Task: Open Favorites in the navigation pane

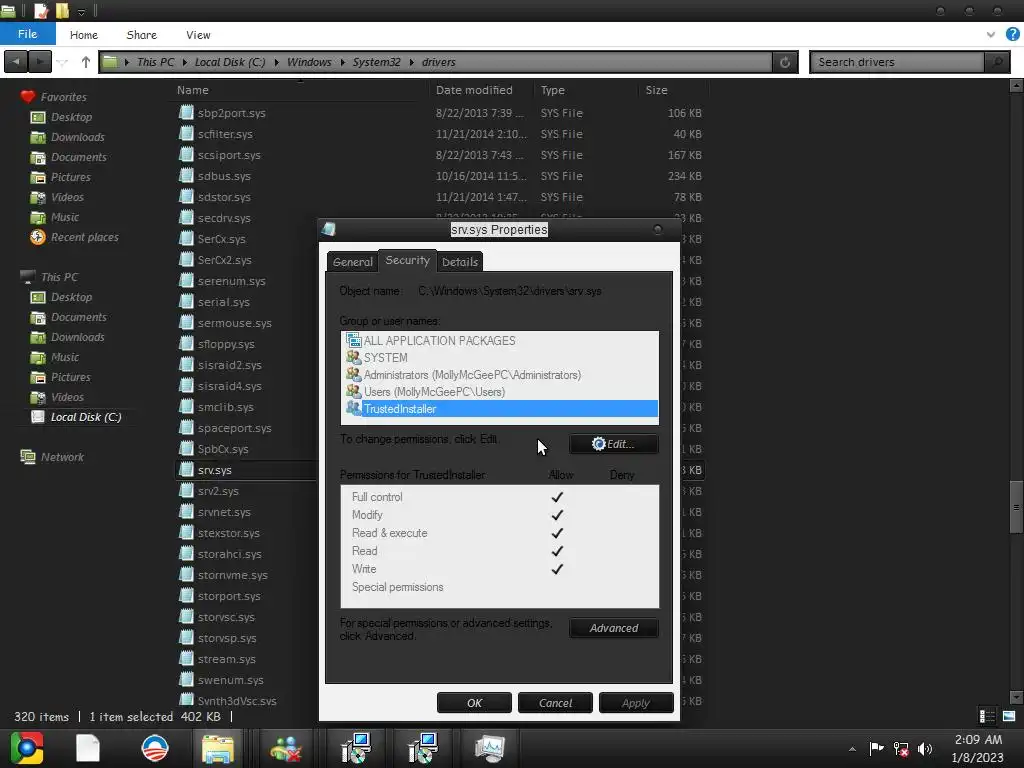Action: (x=63, y=97)
